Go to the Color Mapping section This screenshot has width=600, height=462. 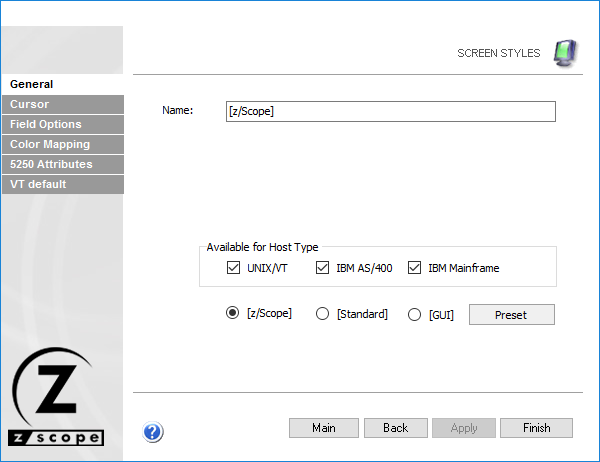(x=63, y=144)
